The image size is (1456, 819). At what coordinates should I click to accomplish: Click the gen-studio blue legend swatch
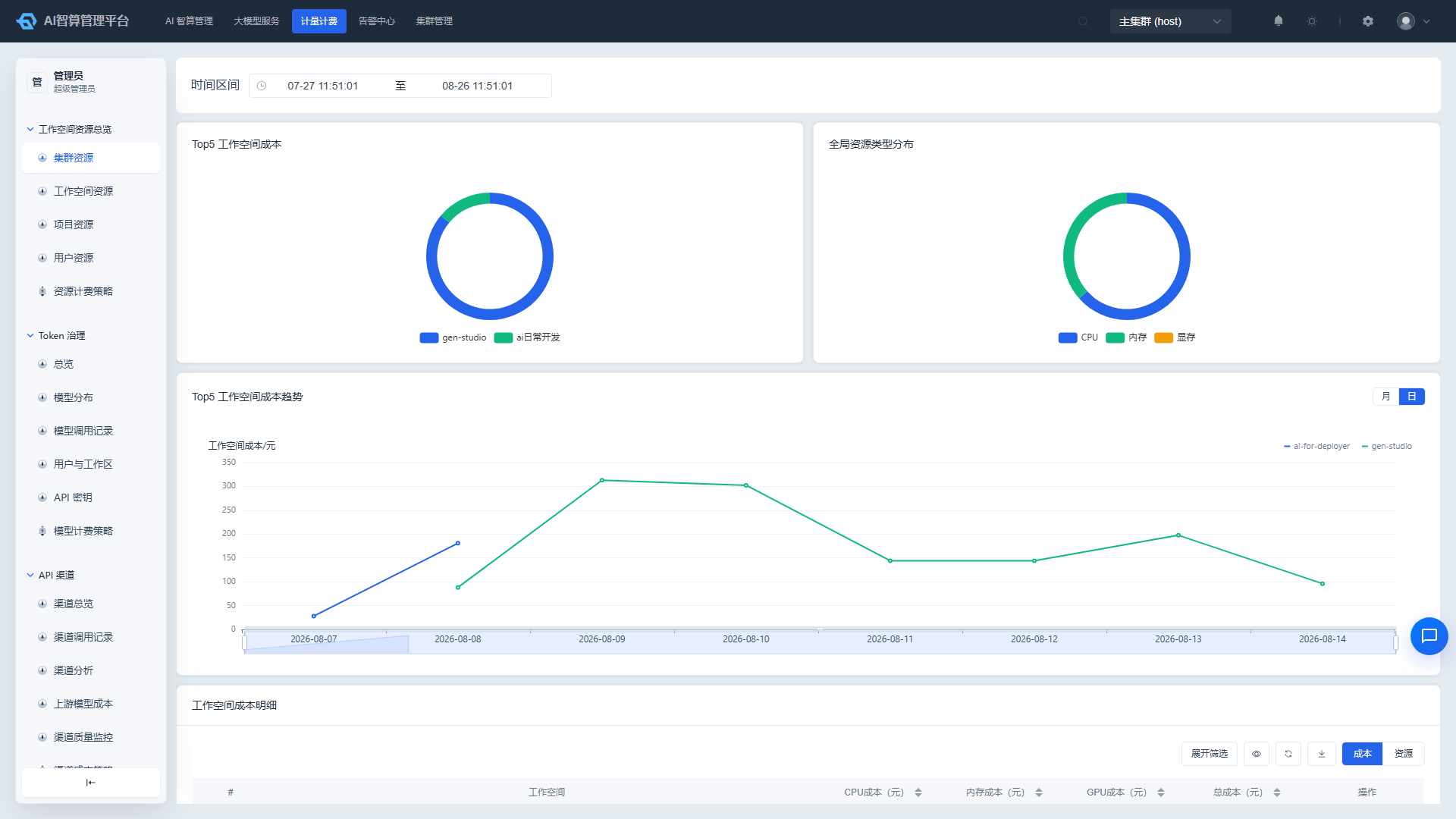click(429, 337)
